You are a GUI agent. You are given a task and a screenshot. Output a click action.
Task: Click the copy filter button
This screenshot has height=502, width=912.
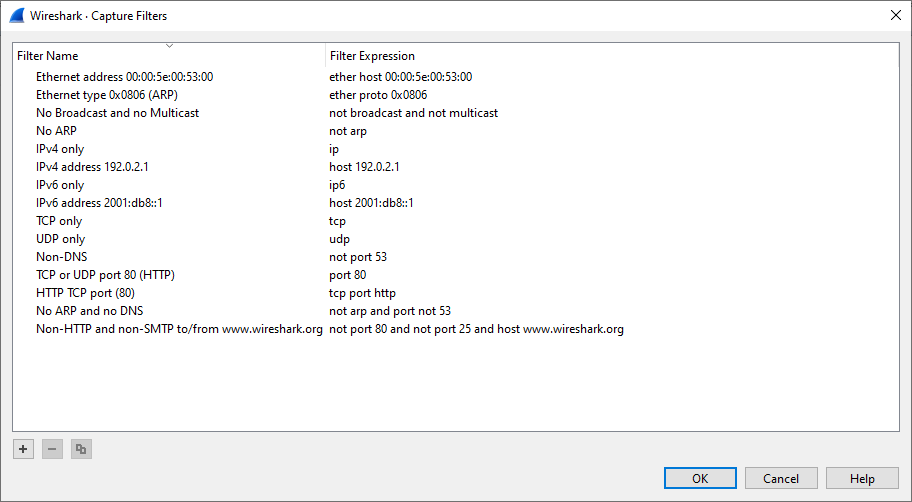pyautogui.click(x=81, y=449)
